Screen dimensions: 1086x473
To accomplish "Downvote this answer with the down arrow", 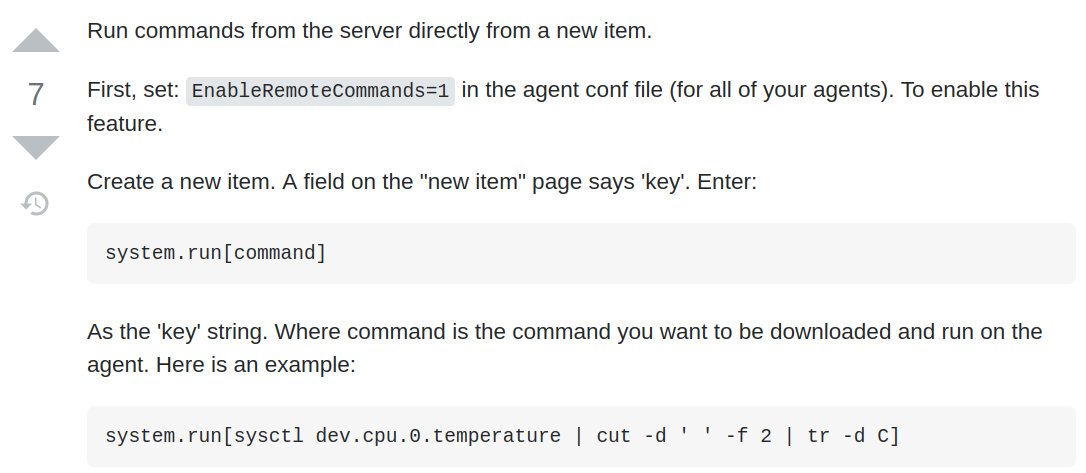I will [36, 148].
